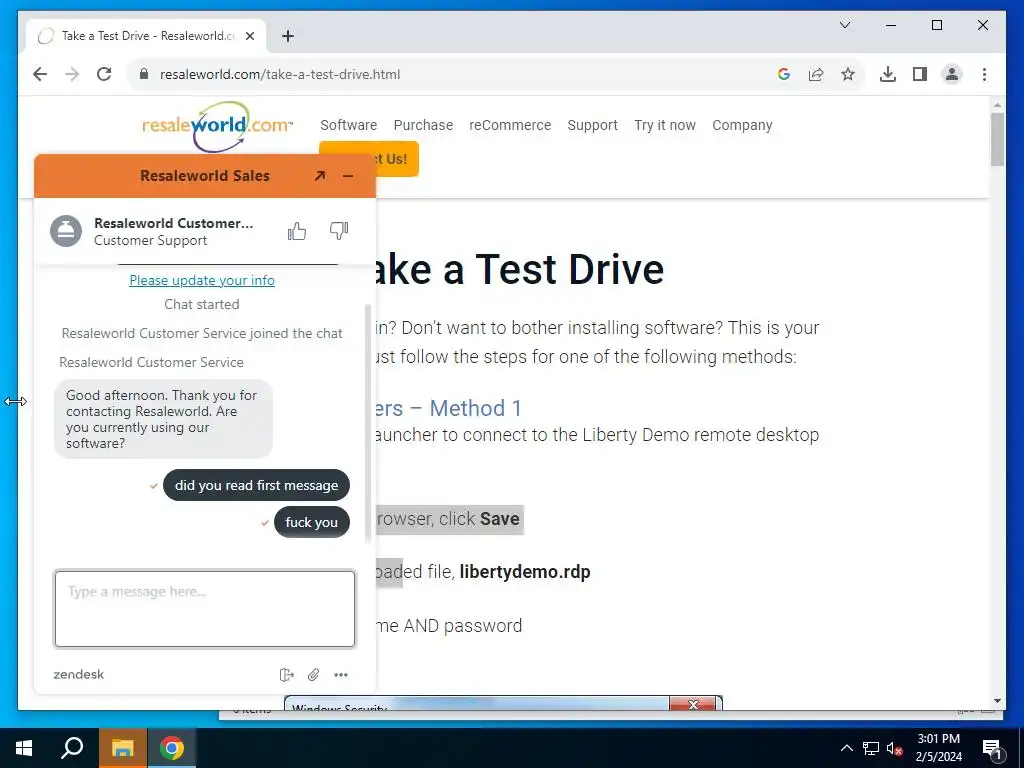Share this page icon
The image size is (1024, 768).
pyautogui.click(x=816, y=74)
